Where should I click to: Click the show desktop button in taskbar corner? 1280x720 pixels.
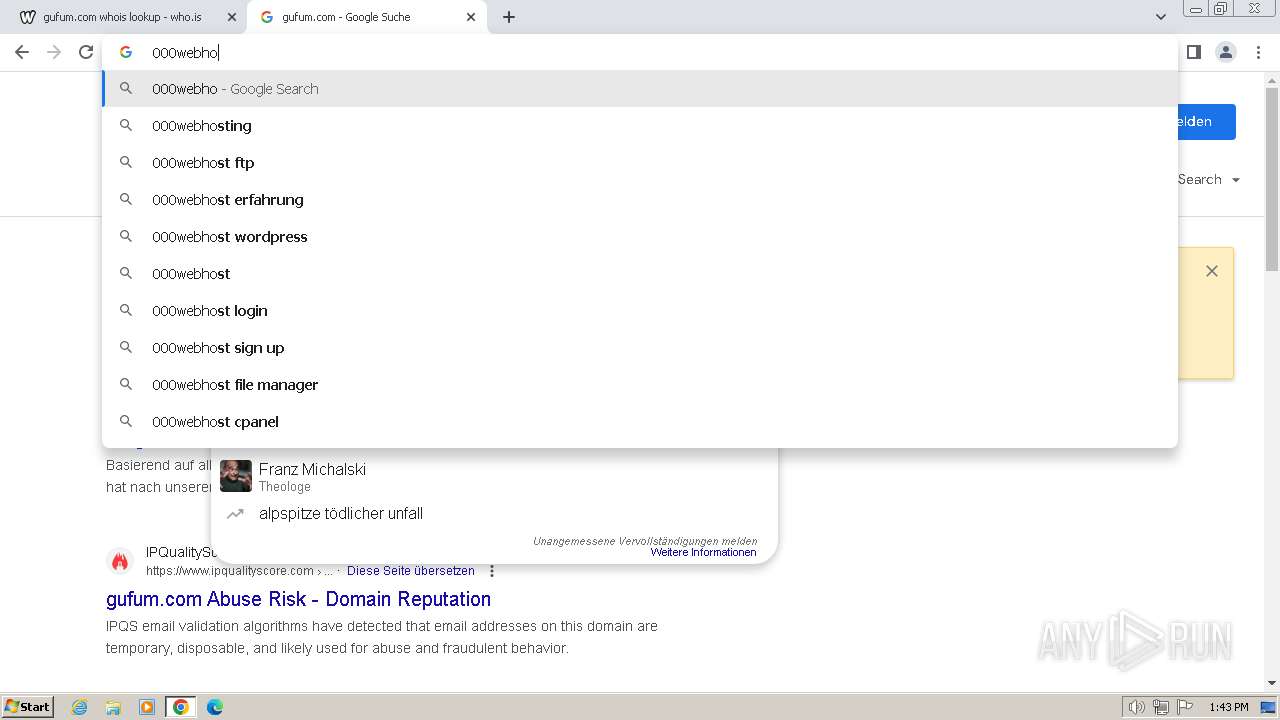(x=1268, y=707)
